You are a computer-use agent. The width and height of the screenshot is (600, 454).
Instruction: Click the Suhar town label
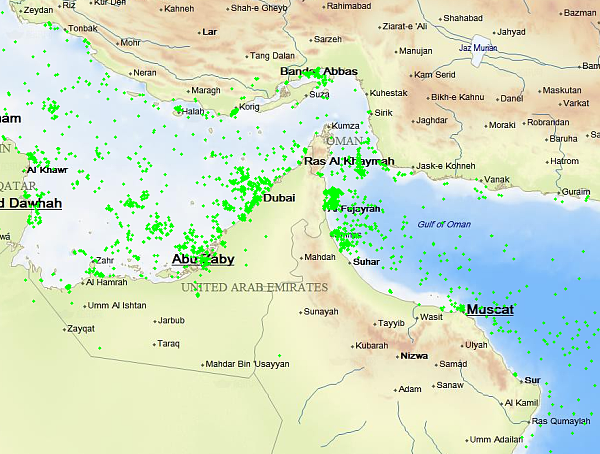click(x=366, y=262)
